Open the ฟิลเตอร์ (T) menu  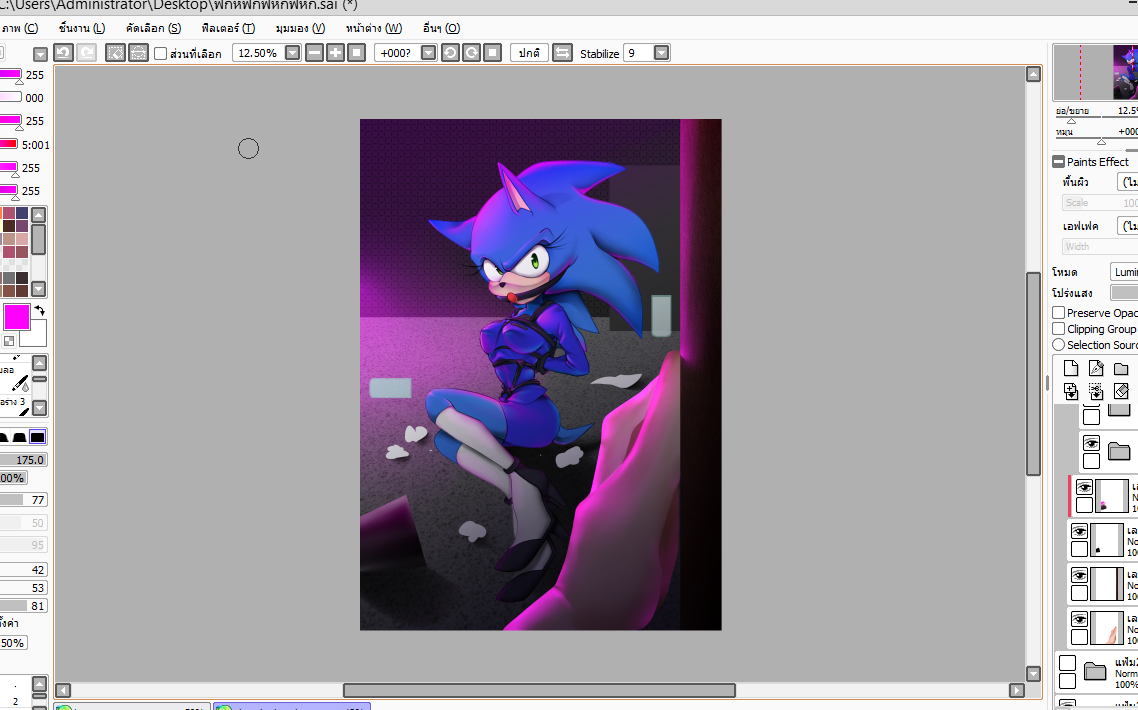pyautogui.click(x=227, y=28)
